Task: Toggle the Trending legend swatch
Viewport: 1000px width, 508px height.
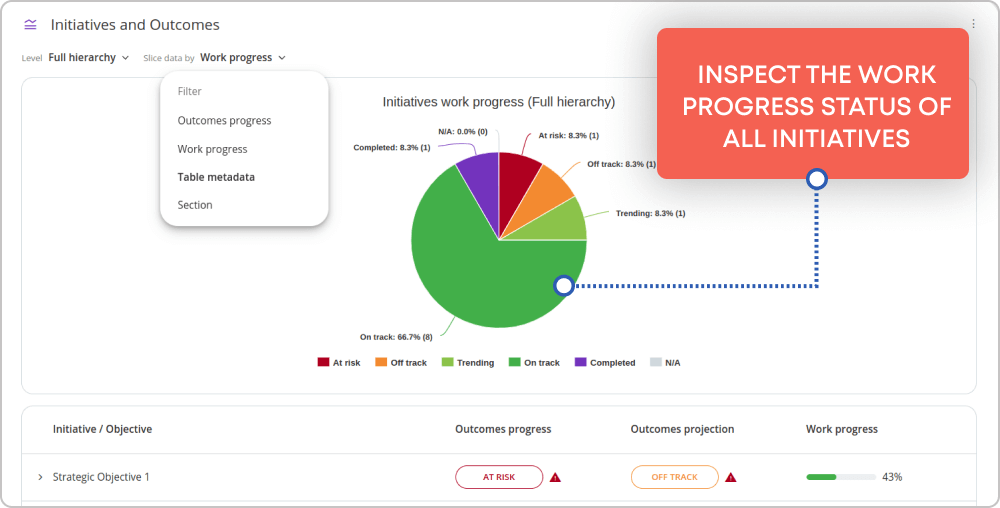Action: [x=448, y=362]
